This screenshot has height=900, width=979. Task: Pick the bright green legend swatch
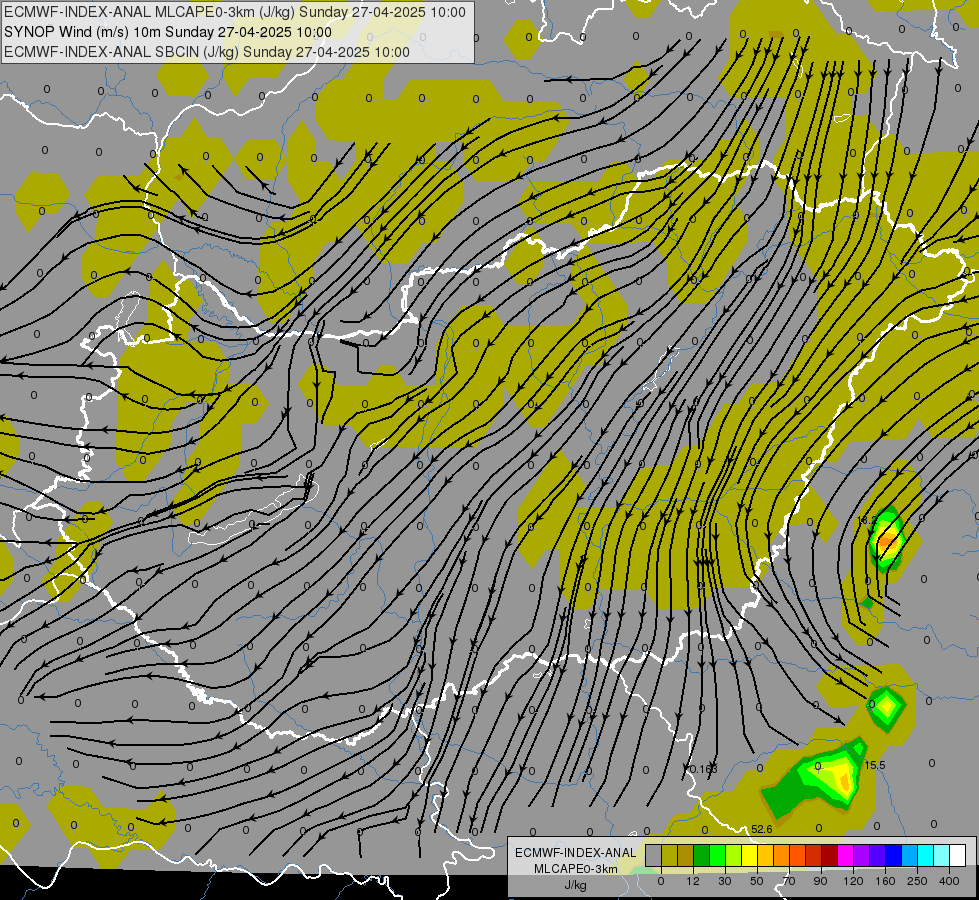(x=717, y=855)
